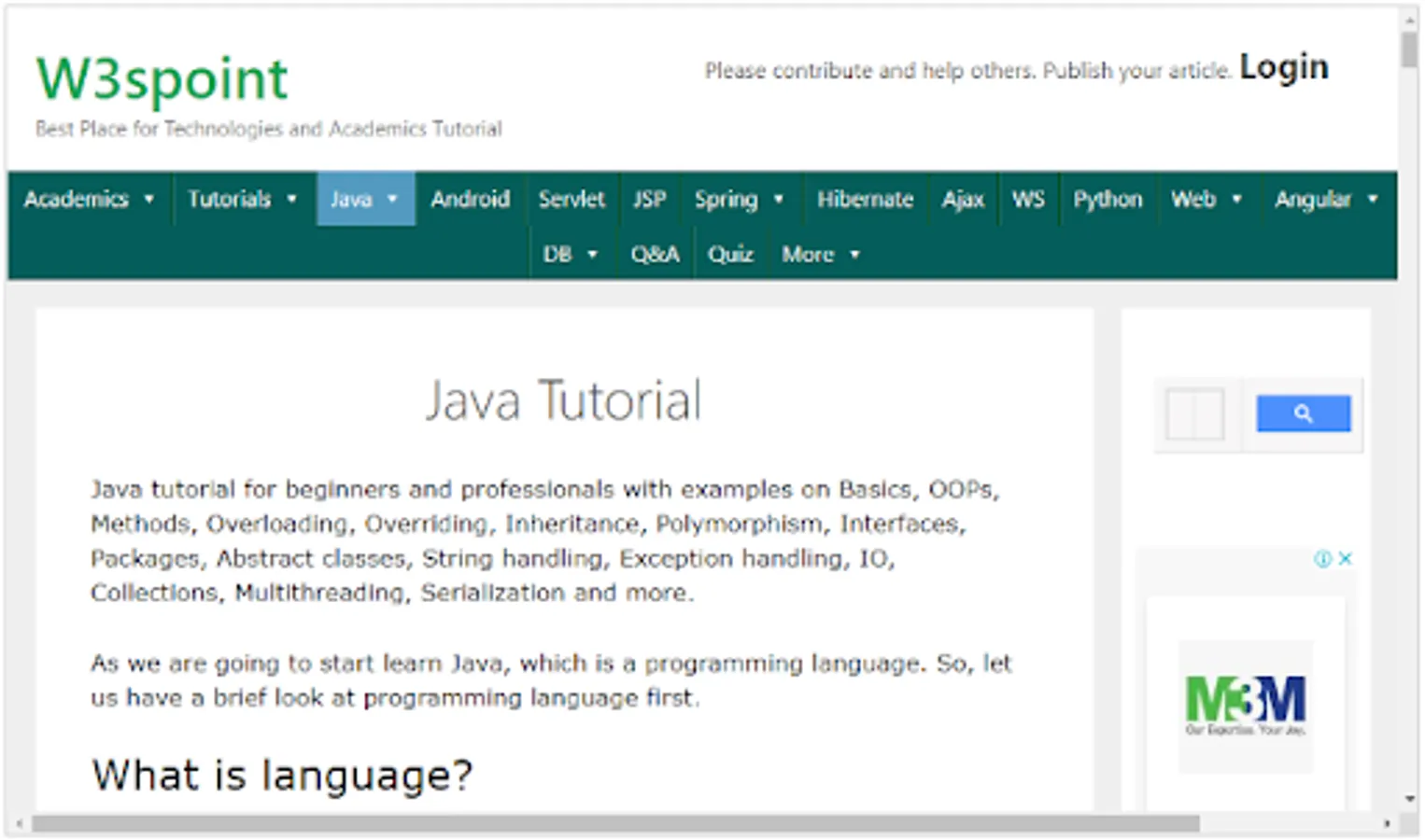
Task: Select JSP in the navigation bar
Action: click(650, 199)
